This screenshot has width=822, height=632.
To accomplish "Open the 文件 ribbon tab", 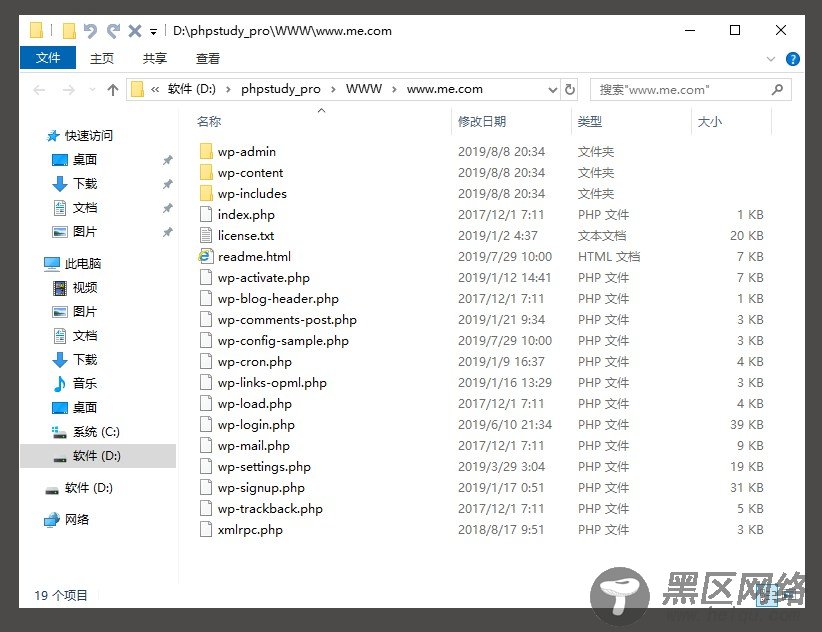I will (48, 58).
